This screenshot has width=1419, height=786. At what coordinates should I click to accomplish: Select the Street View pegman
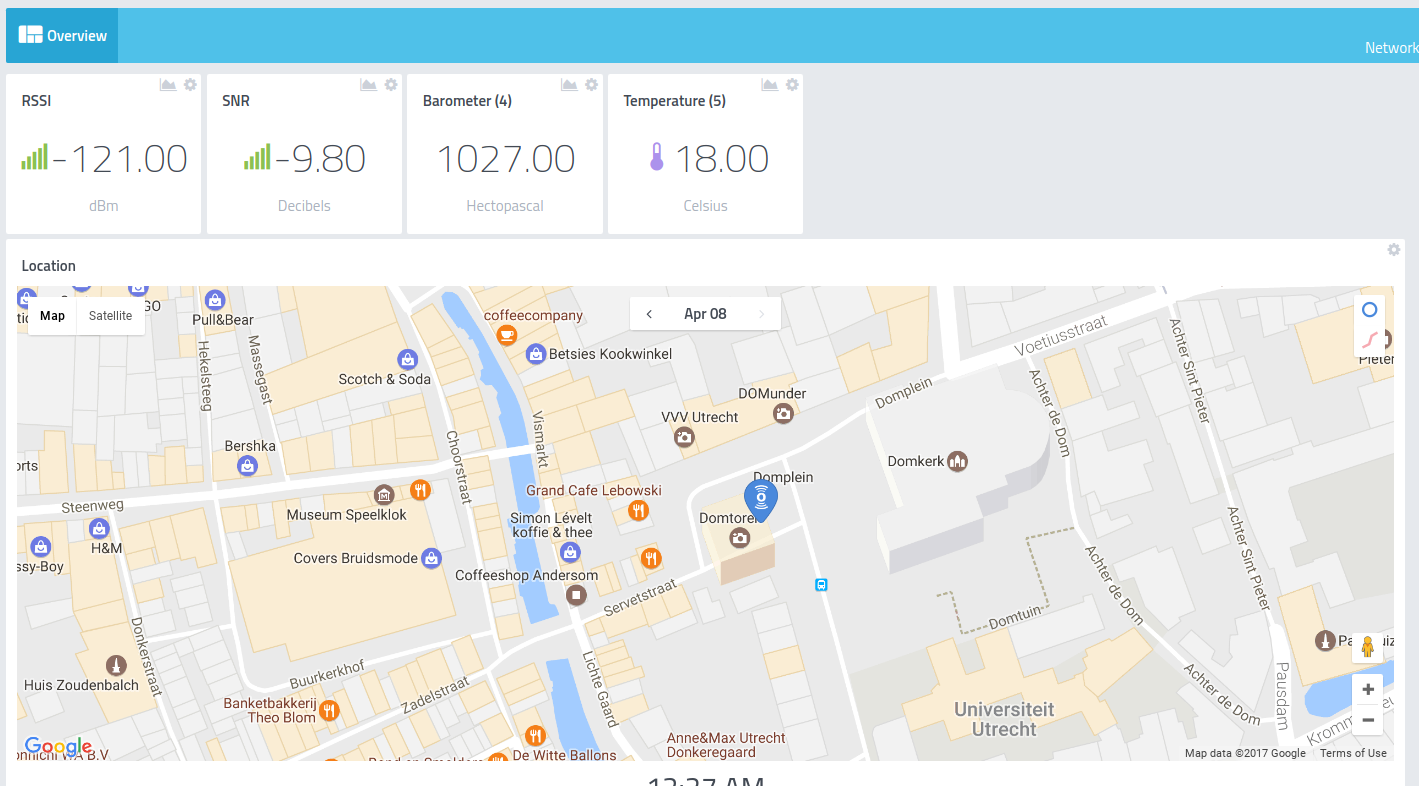[1367, 648]
